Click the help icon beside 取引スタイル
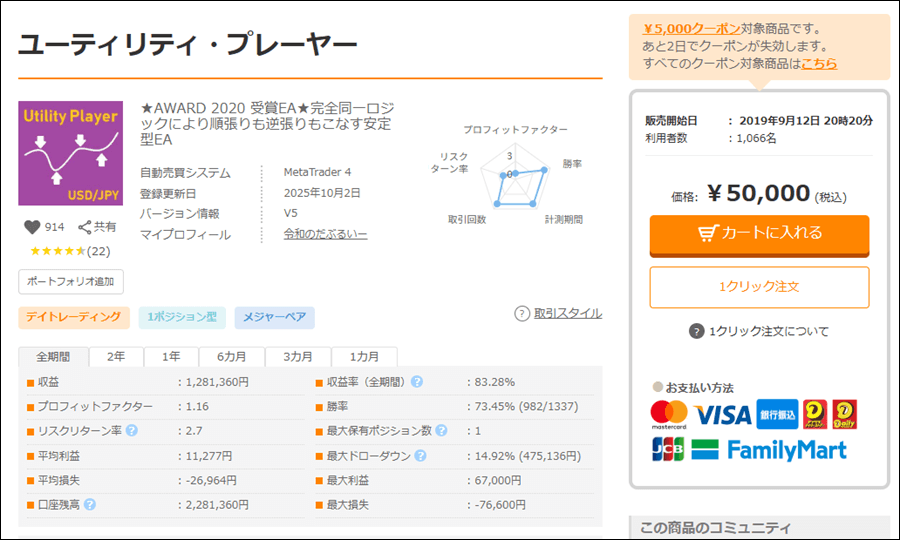This screenshot has height=540, width=900. (x=521, y=314)
